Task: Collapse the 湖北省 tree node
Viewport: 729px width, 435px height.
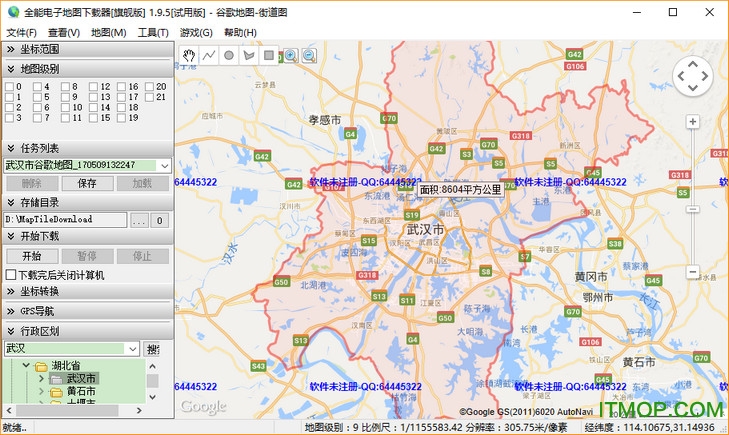Action: [x=26, y=365]
